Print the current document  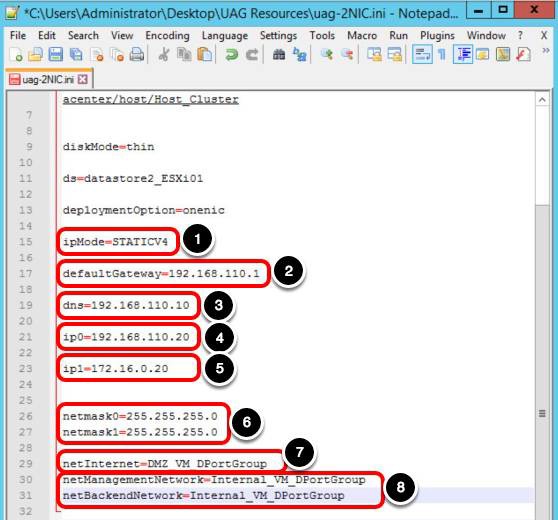click(137, 55)
